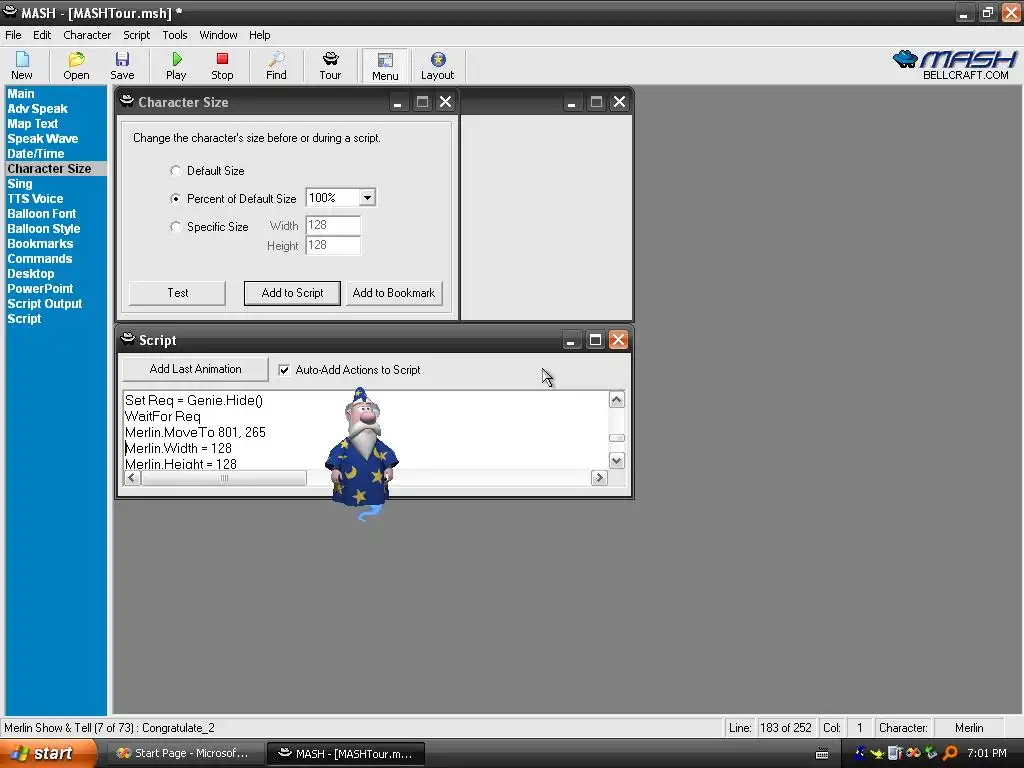
Task: Open the Character menu
Action: click(x=87, y=35)
